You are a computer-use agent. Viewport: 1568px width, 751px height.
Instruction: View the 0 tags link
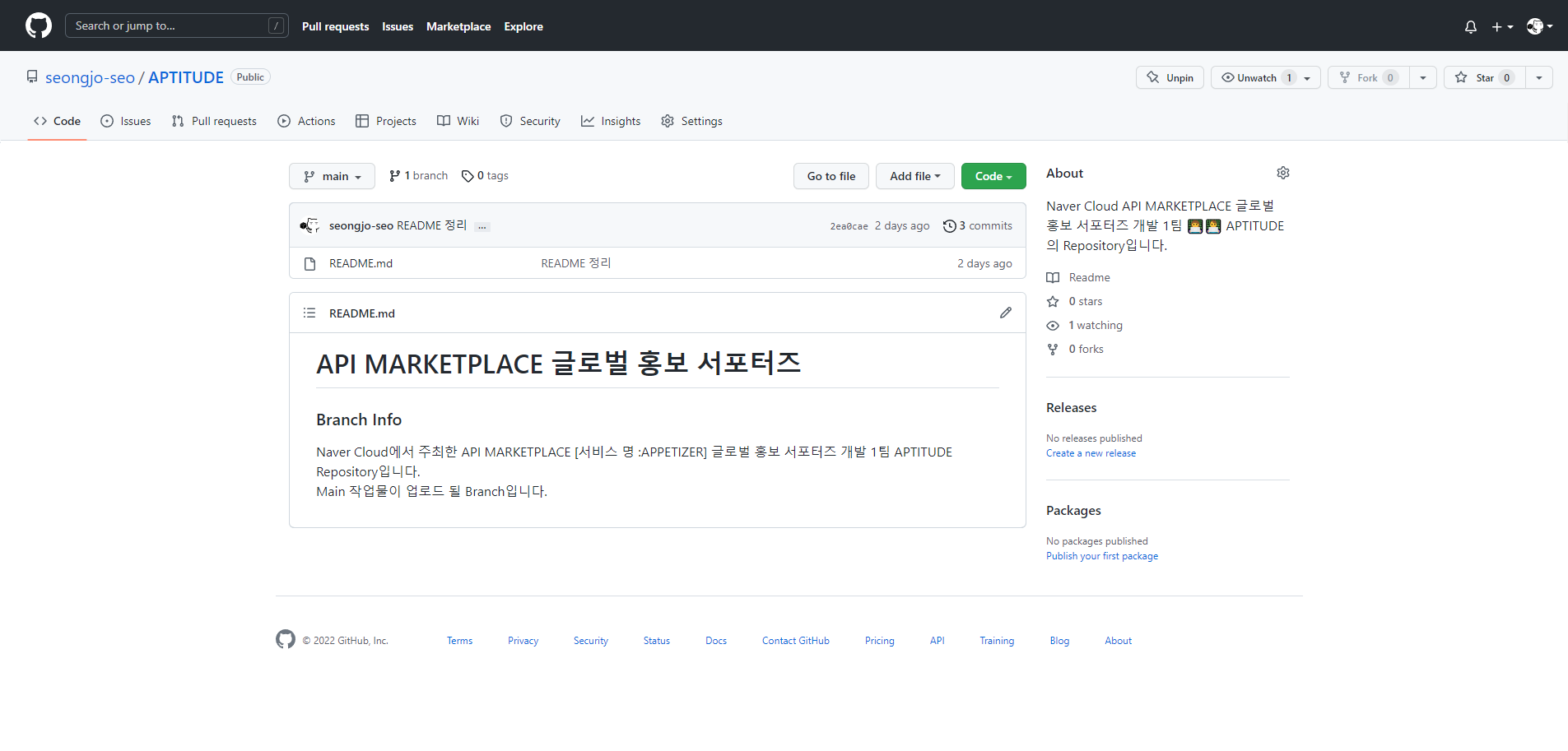pyautogui.click(x=485, y=176)
